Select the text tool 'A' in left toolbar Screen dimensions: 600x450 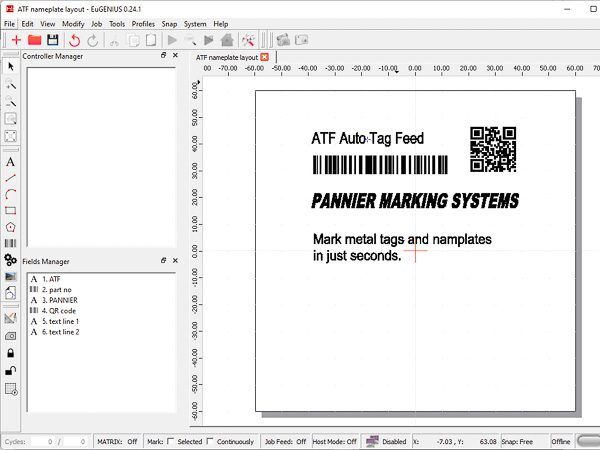coord(11,161)
